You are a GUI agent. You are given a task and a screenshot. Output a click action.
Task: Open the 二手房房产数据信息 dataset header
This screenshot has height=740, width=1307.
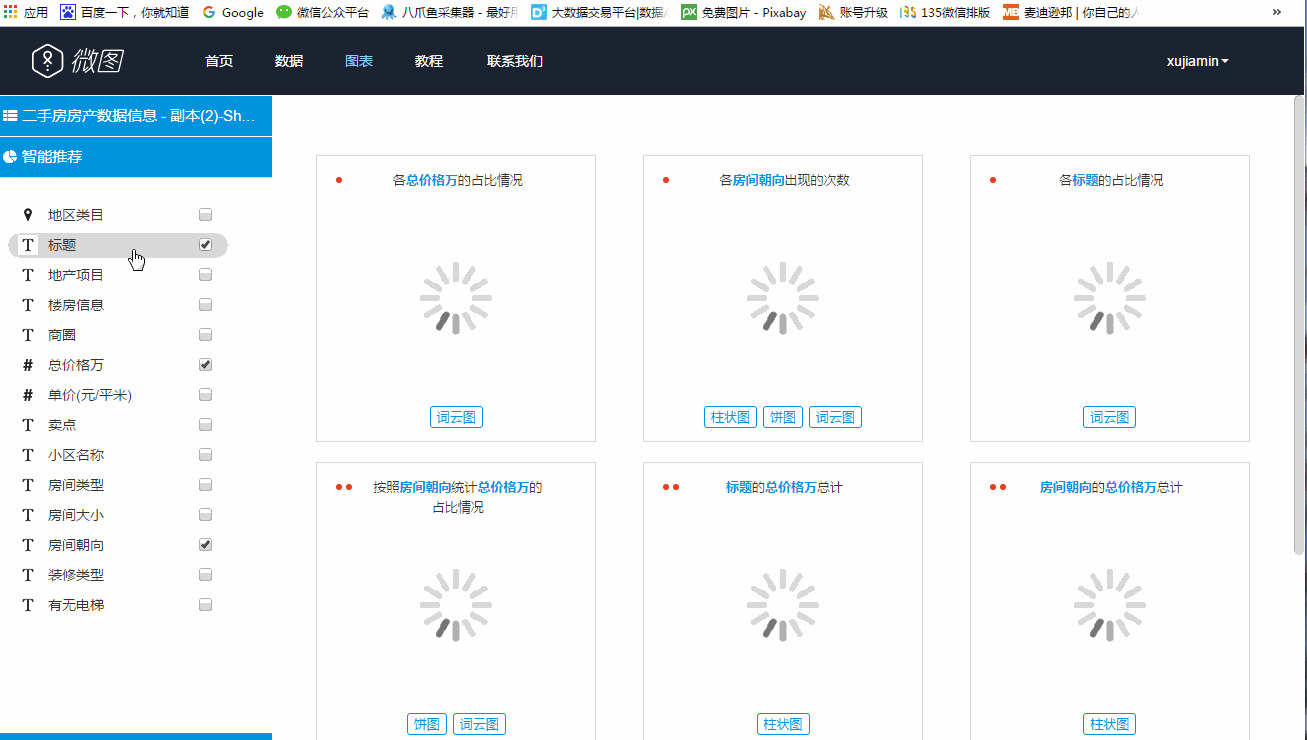pyautogui.click(x=136, y=115)
